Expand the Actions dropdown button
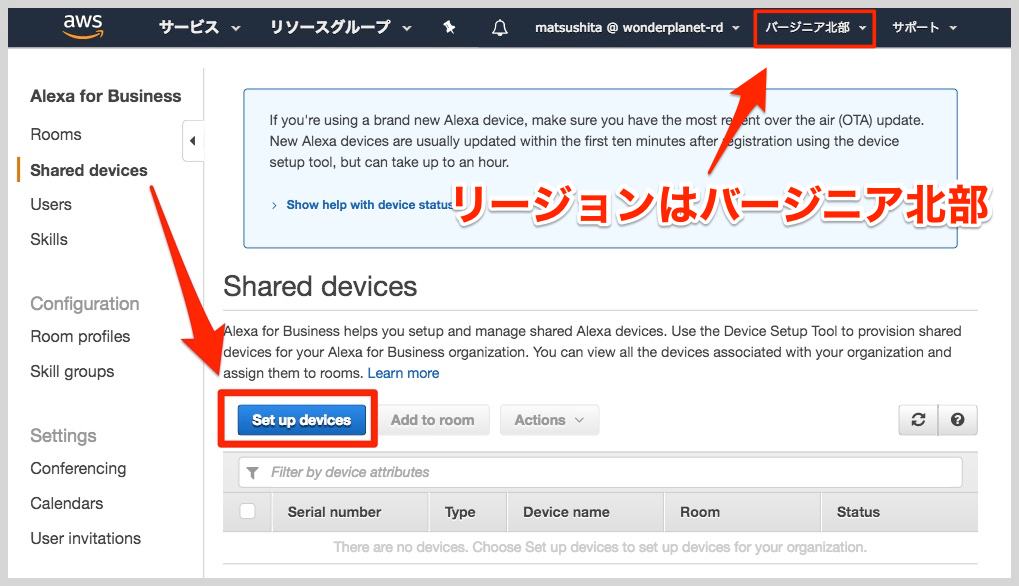This screenshot has height=586, width=1019. 549,420
